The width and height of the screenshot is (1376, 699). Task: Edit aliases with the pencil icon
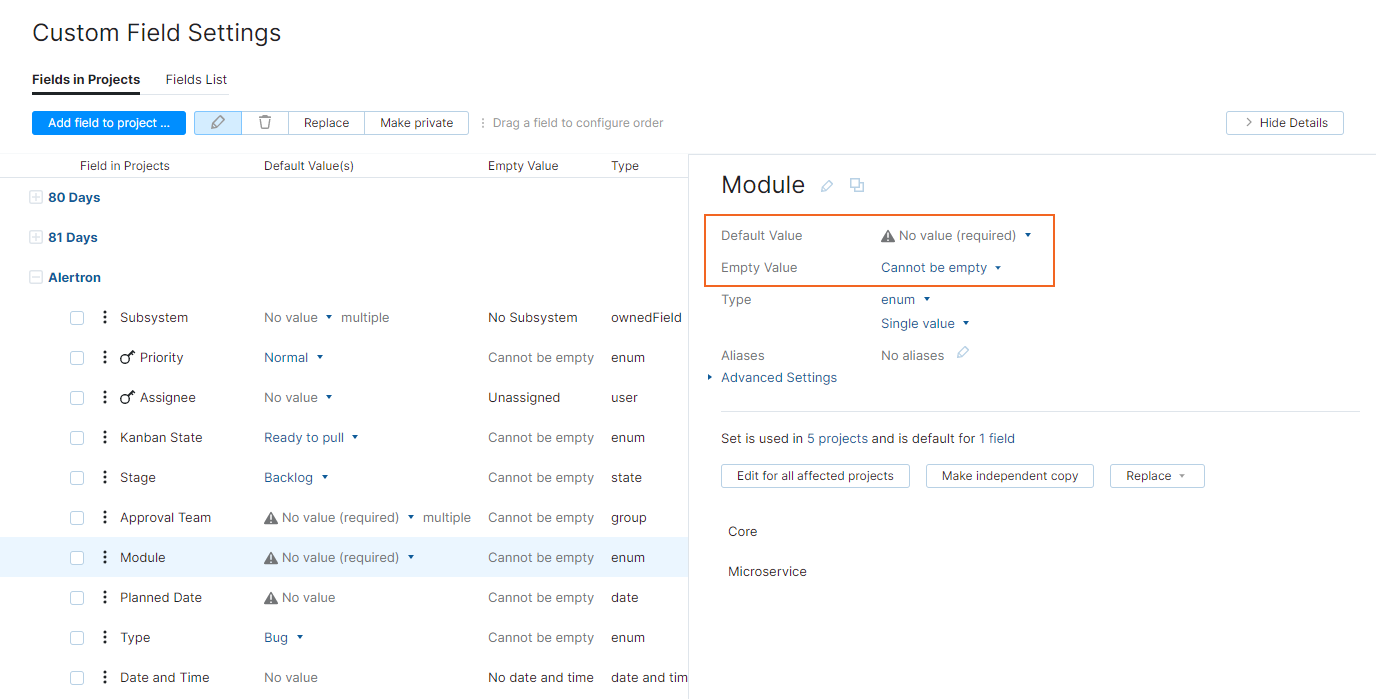[x=963, y=353]
